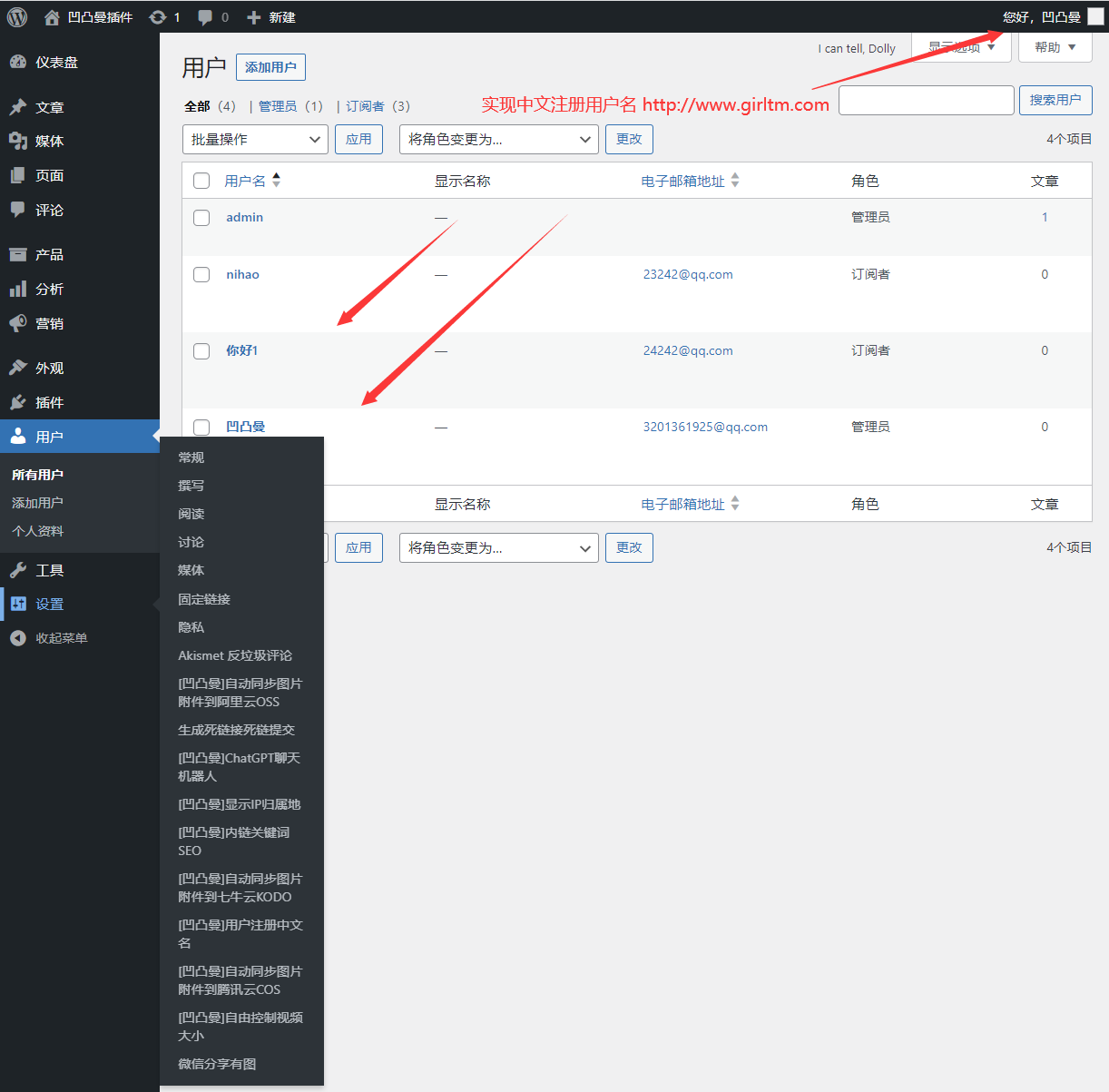This screenshot has width=1109, height=1092.
Task: Select Akismet anti-spam in settings submenu
Action: pyautogui.click(x=235, y=655)
